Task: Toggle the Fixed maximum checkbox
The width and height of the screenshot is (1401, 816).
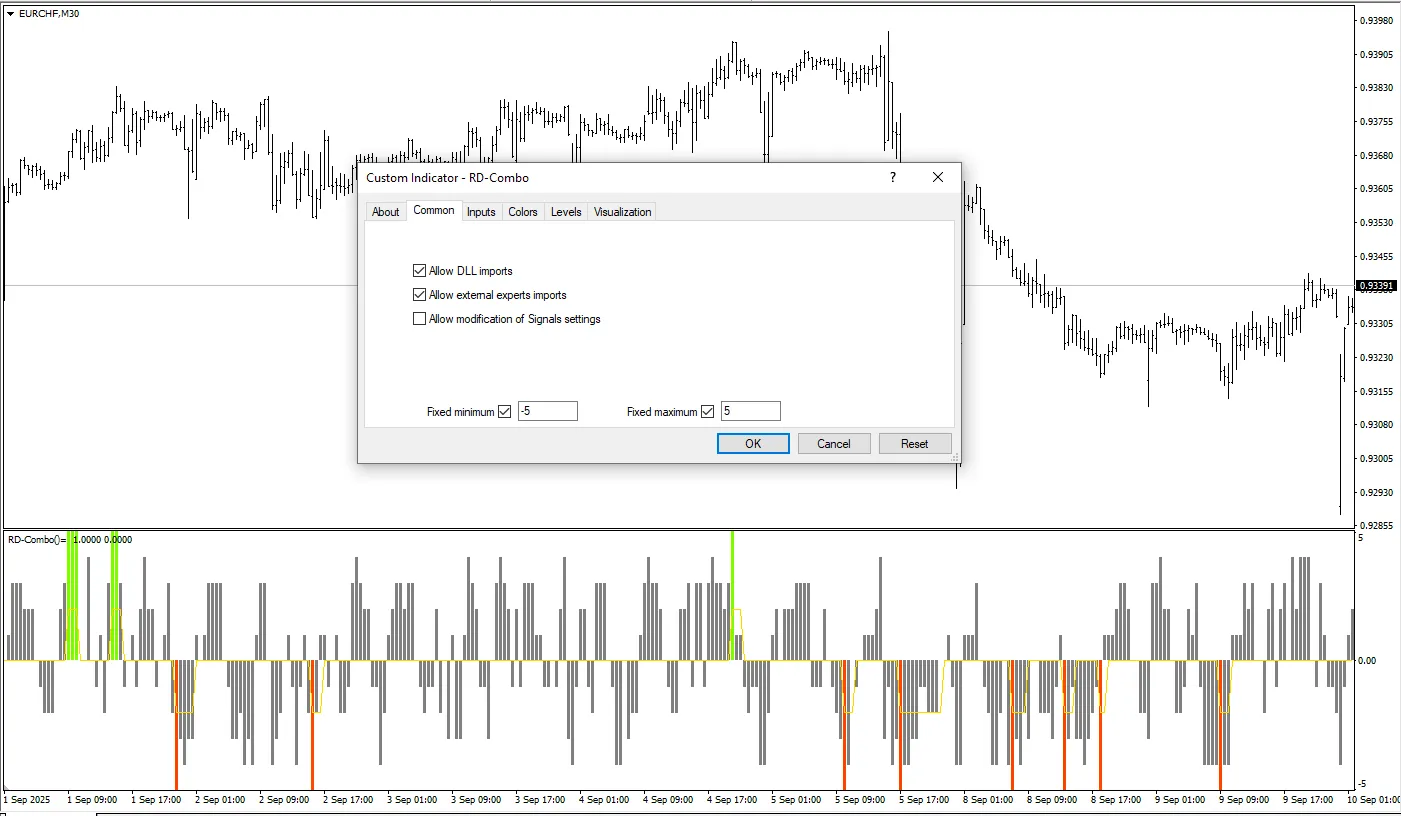Action: (x=708, y=411)
